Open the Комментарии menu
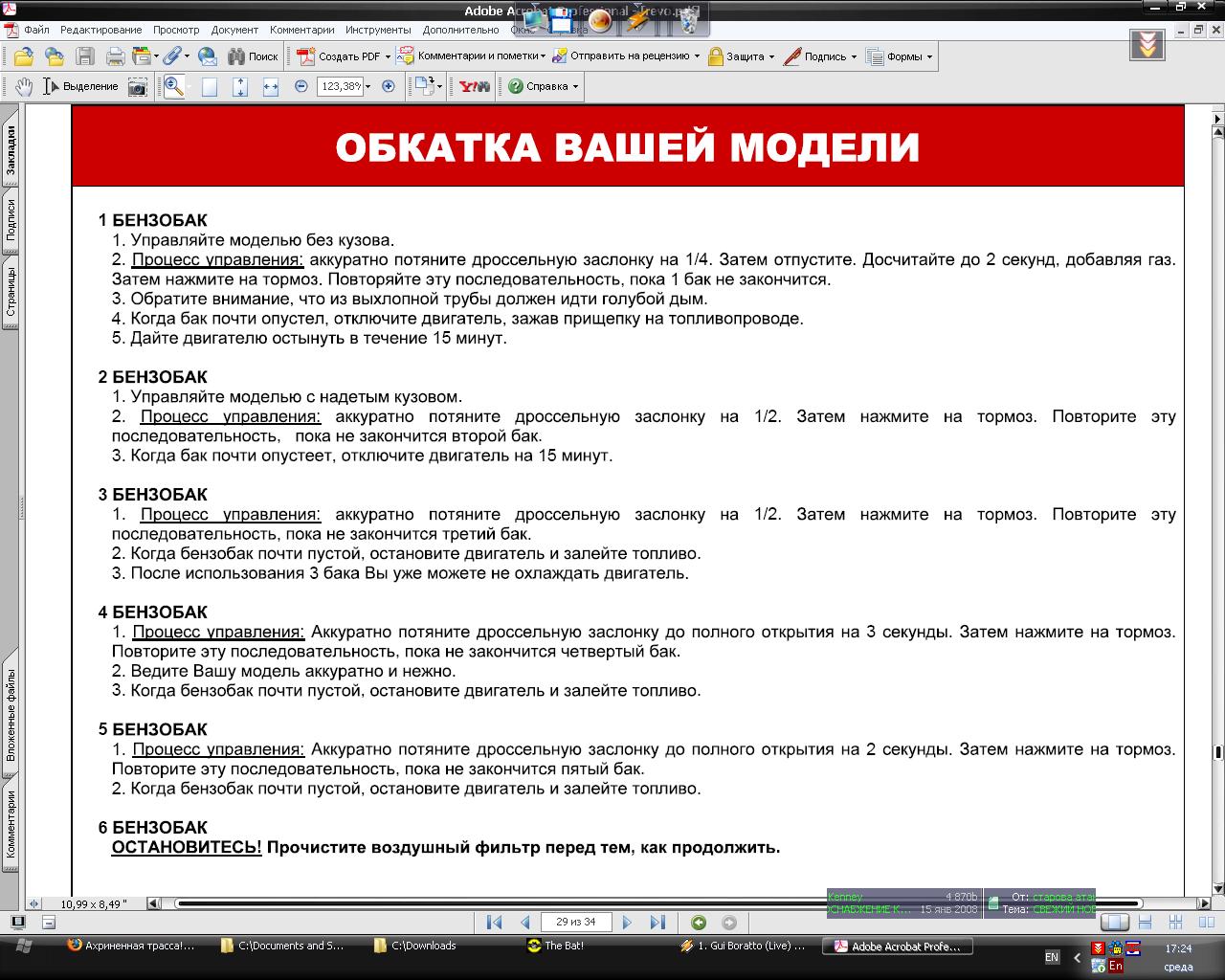 click(x=302, y=30)
